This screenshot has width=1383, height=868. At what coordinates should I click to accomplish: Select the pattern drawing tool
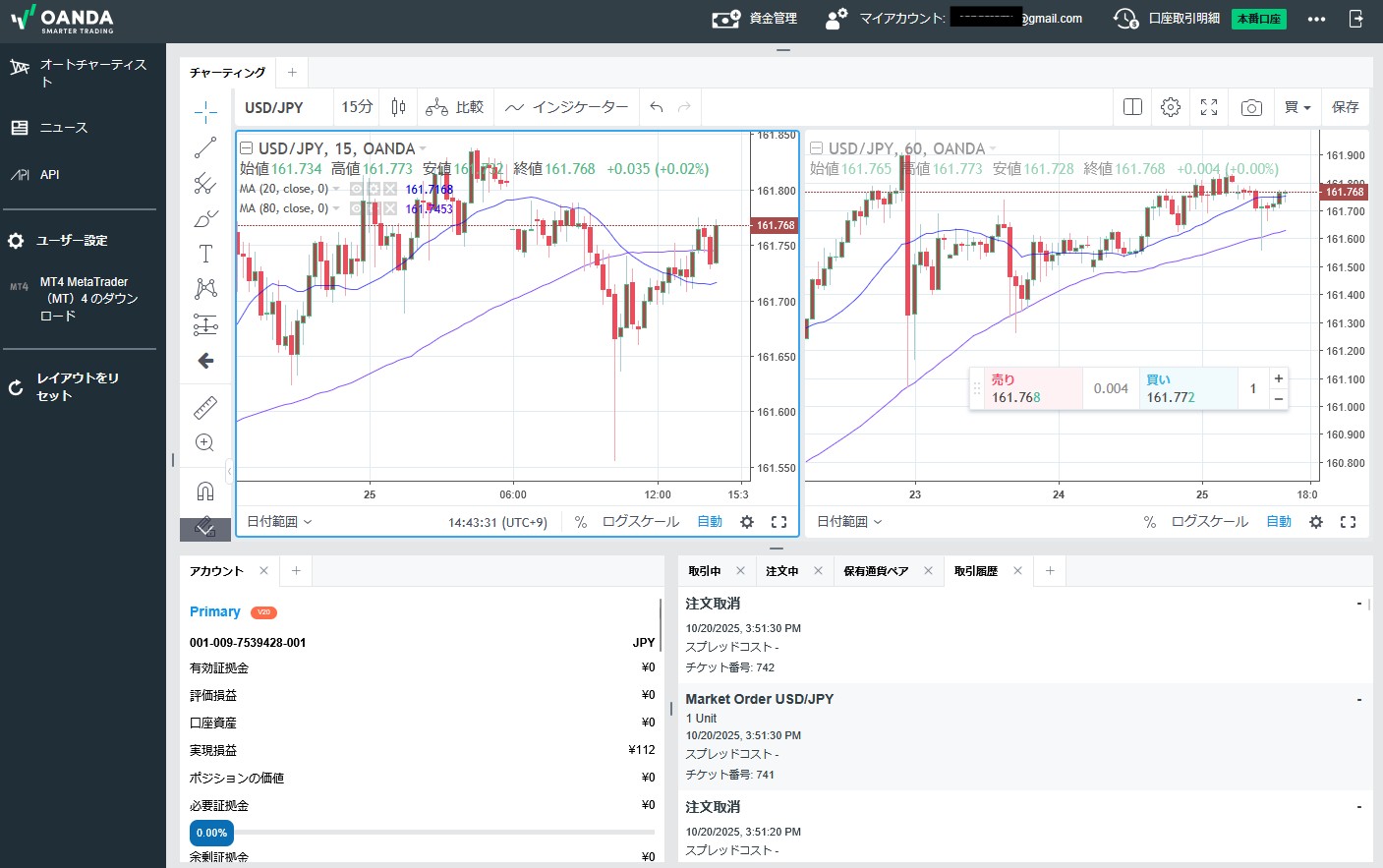(x=205, y=289)
